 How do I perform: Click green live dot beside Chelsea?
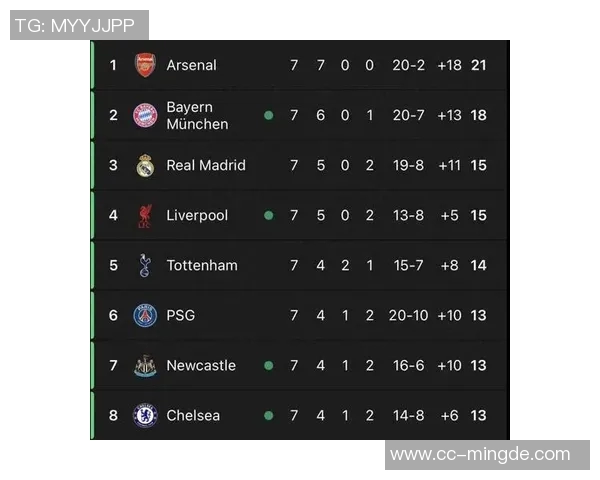pos(268,415)
